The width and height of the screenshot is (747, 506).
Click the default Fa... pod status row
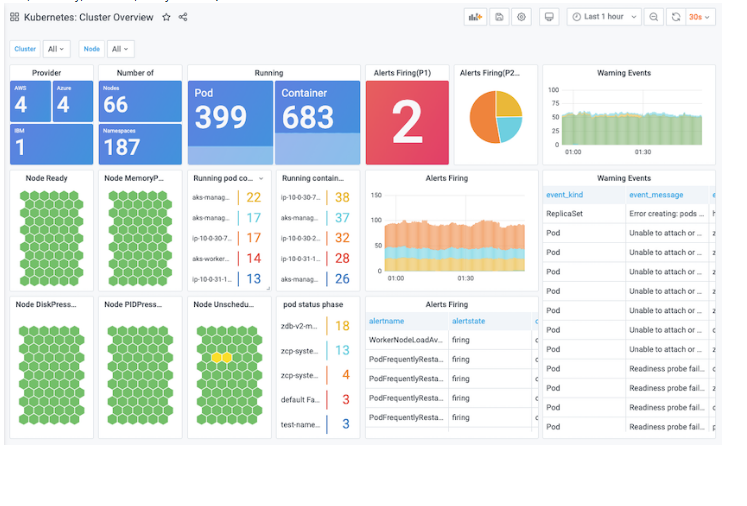pos(317,400)
